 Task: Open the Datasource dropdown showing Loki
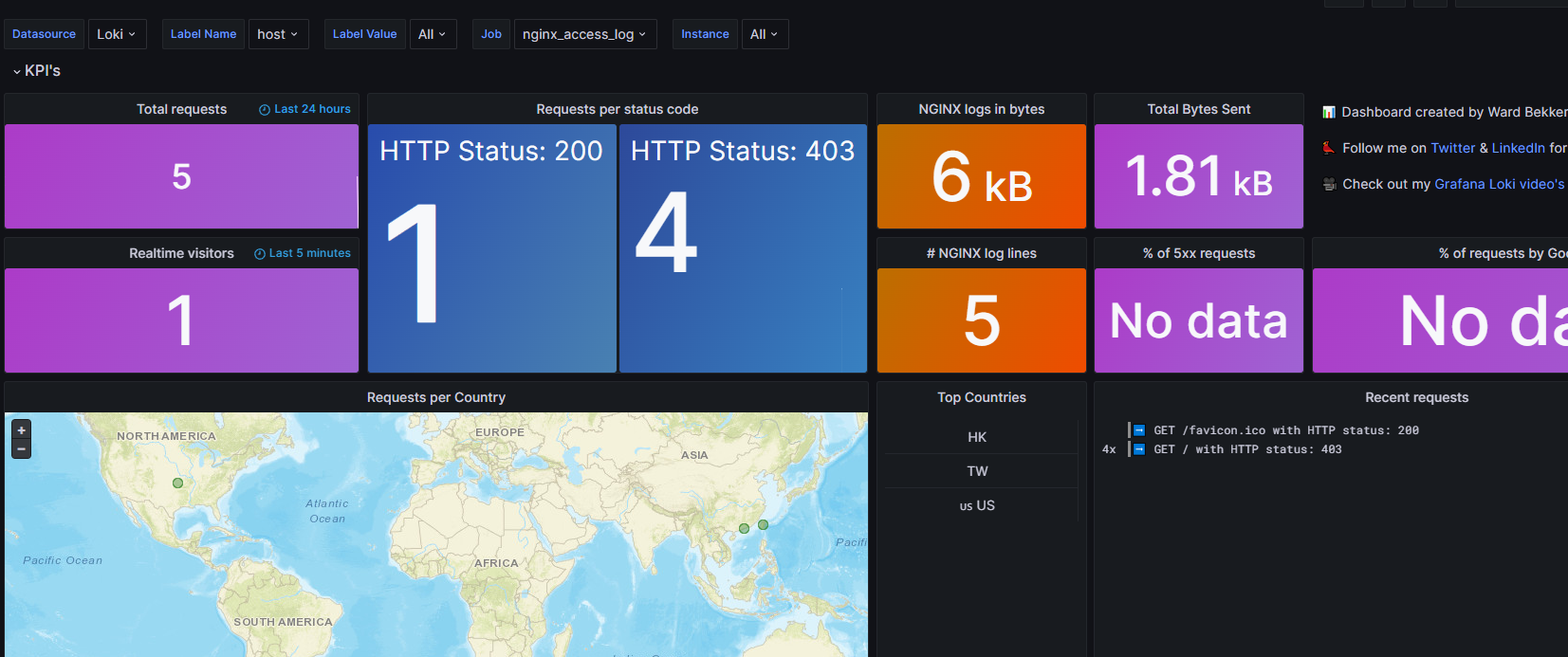(117, 34)
